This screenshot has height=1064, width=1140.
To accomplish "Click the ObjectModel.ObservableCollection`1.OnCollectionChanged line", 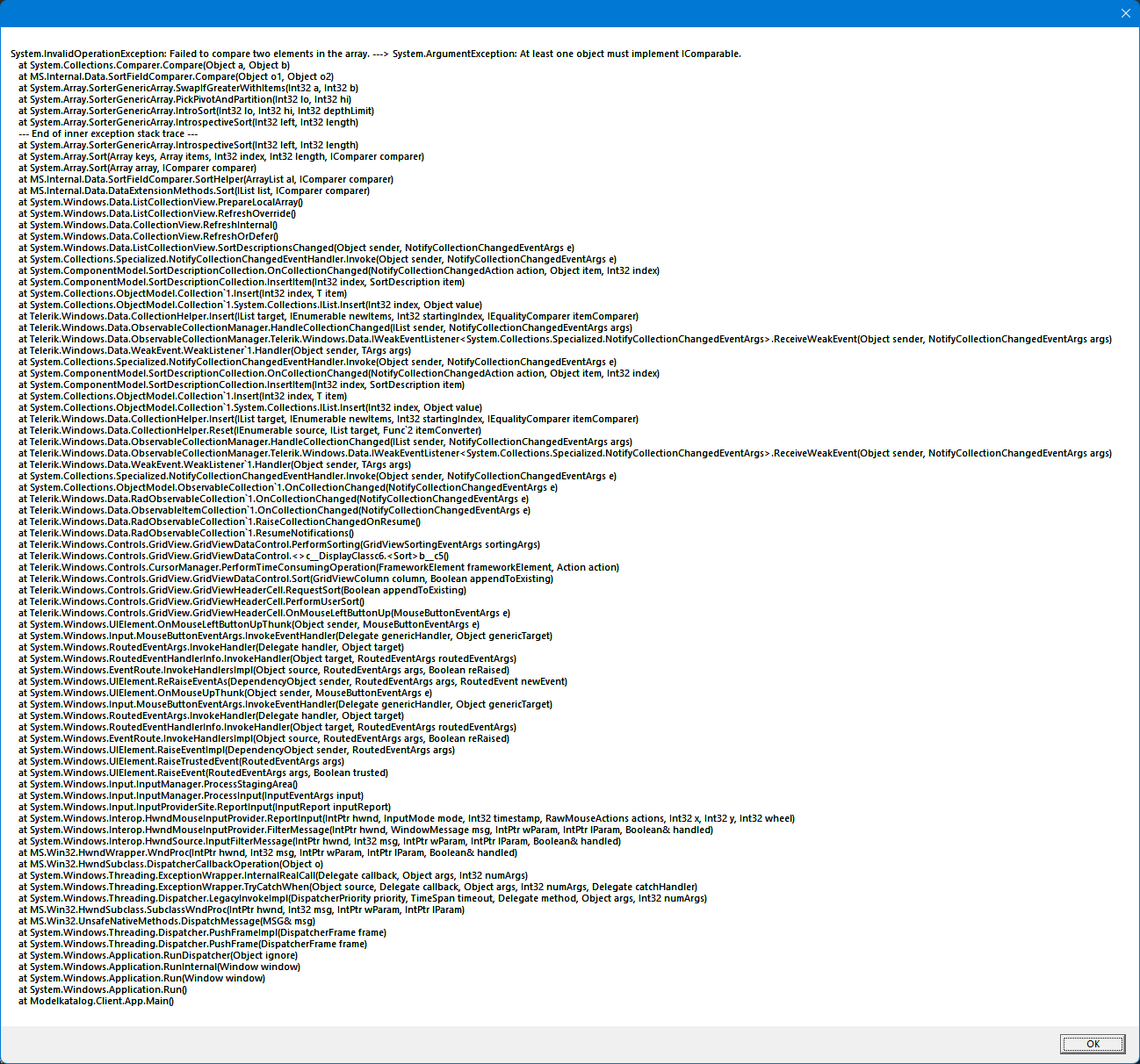I will click(288, 487).
